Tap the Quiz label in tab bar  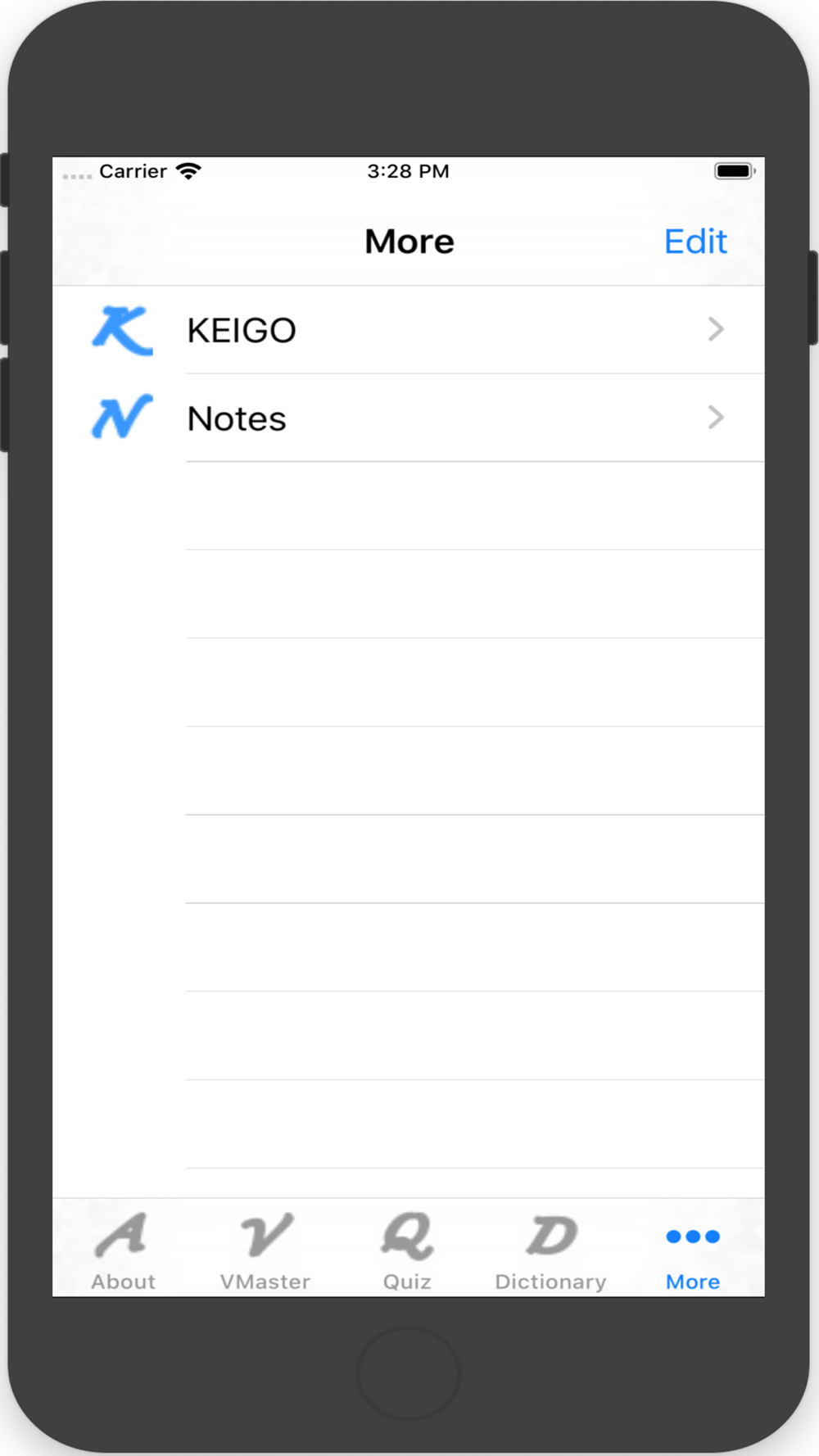(x=407, y=1282)
